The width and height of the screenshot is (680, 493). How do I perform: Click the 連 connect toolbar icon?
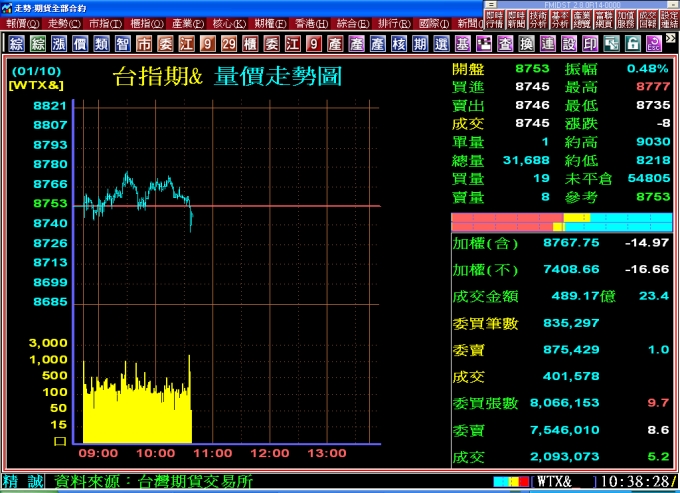(548, 44)
